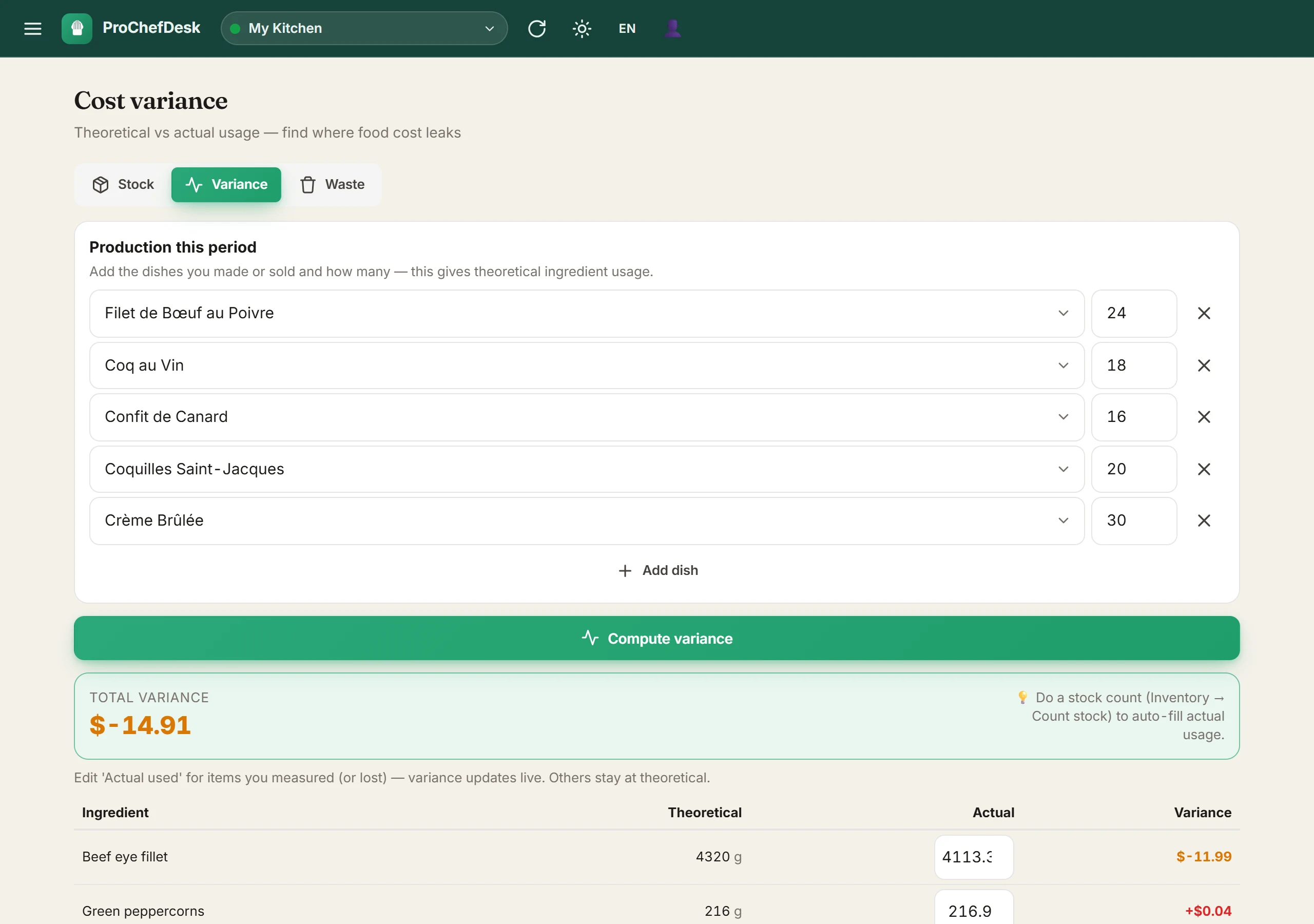Click the $-14.91 total variance value
1314x924 pixels.
coord(140,725)
